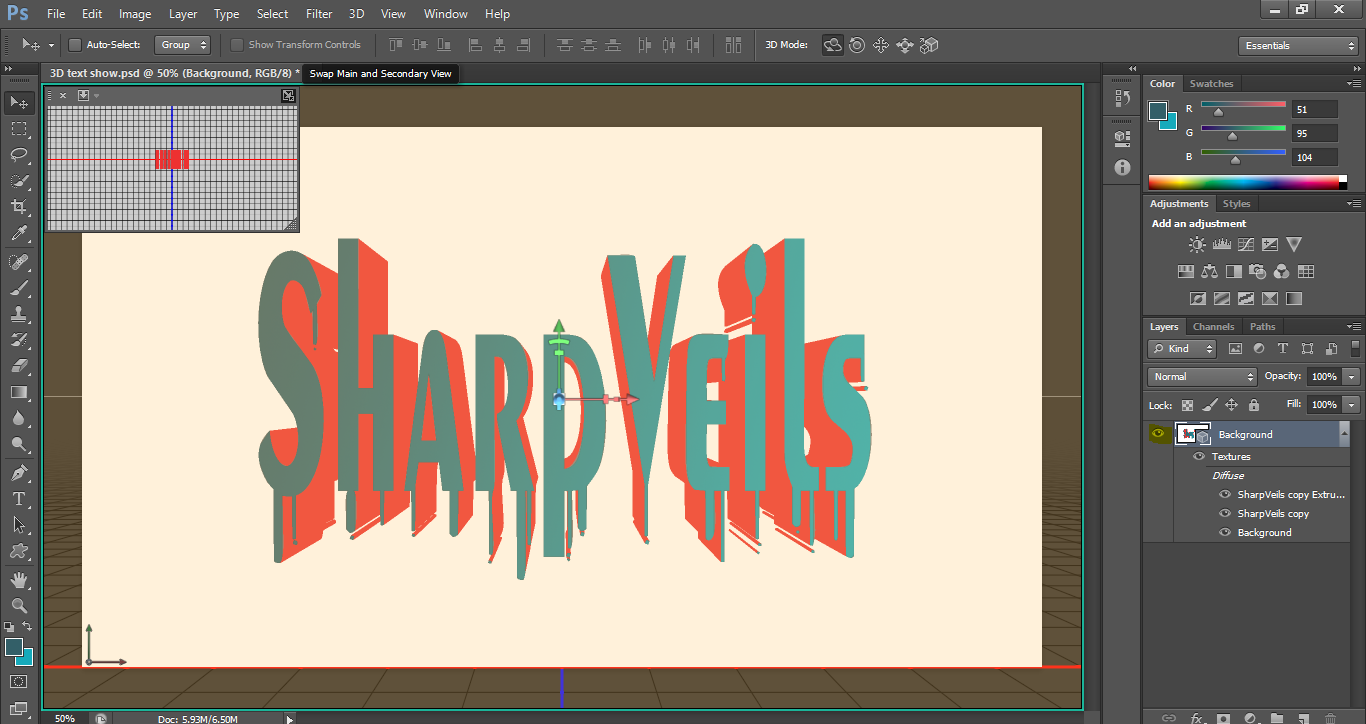Click the Brightness/Contrast adjustment icon

point(1197,244)
